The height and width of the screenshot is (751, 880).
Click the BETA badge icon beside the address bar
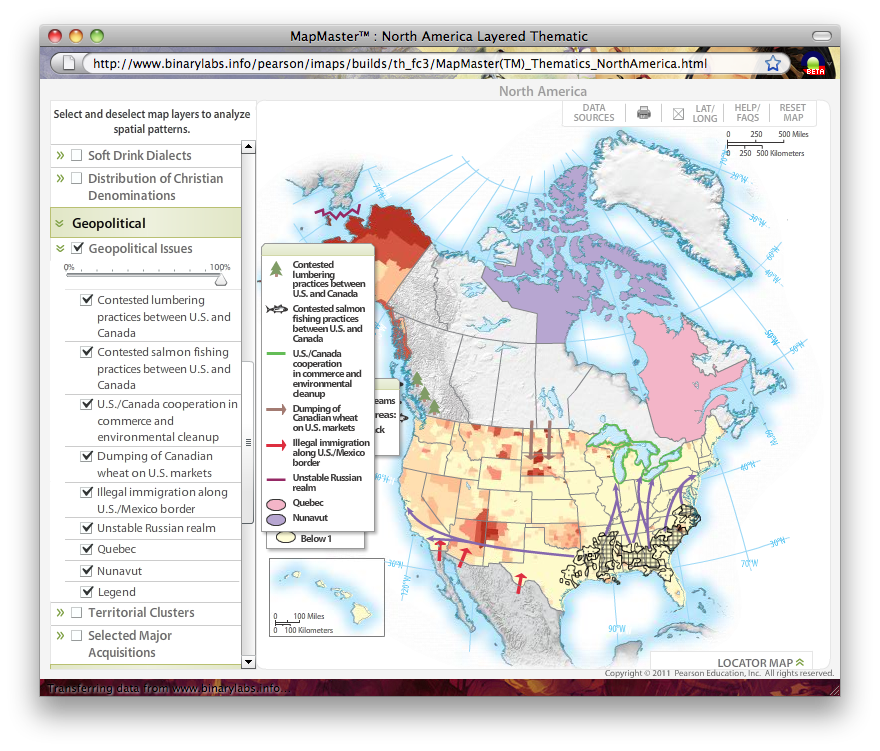[814, 64]
